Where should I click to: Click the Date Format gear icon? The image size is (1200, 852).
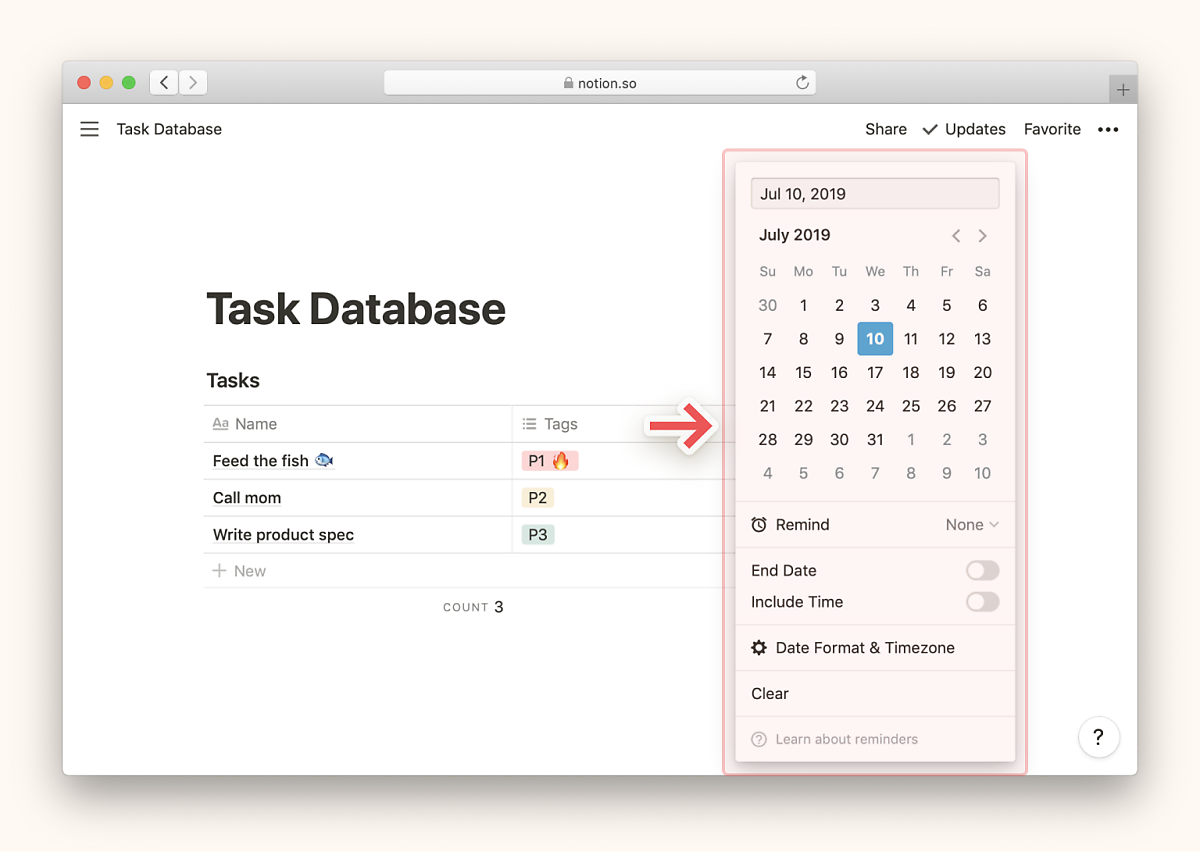pos(759,648)
